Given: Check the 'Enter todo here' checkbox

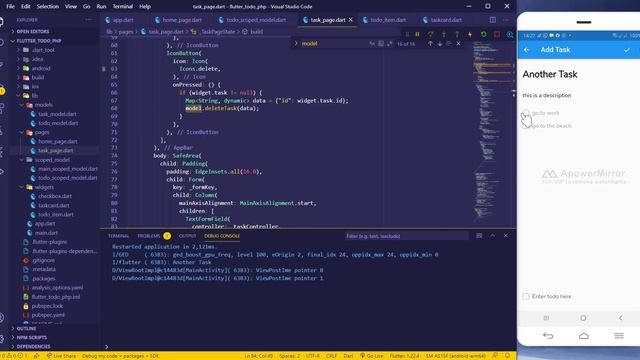Looking at the screenshot, I should click(526, 296).
